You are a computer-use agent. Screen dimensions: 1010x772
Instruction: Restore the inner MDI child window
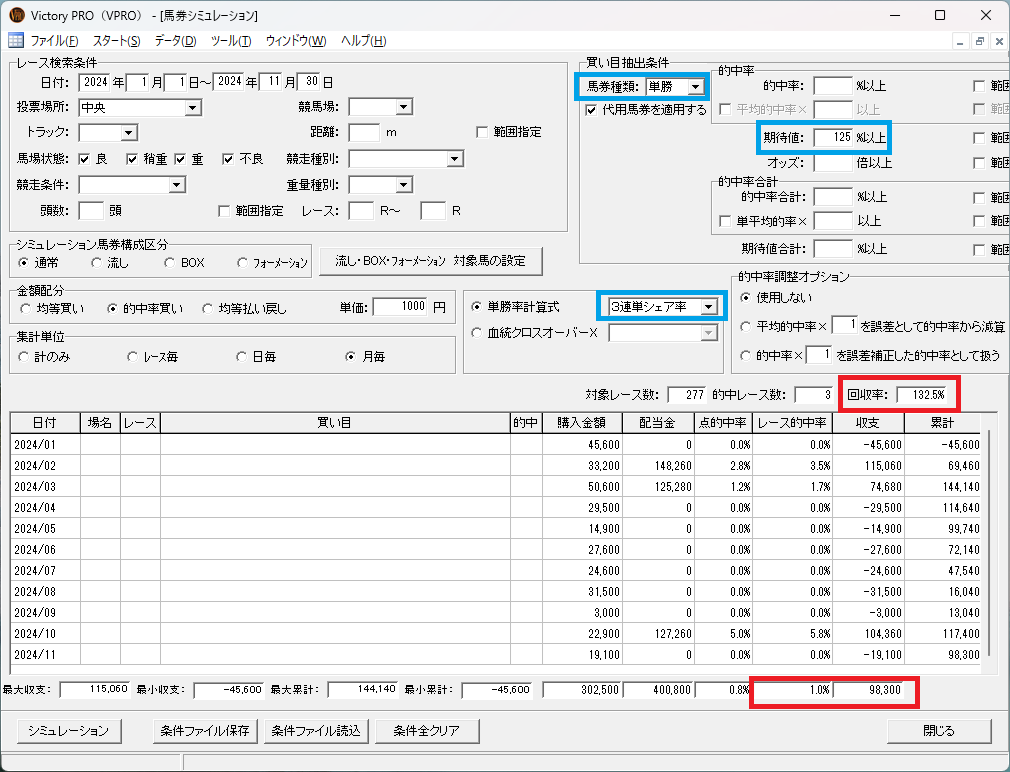pyautogui.click(x=980, y=41)
